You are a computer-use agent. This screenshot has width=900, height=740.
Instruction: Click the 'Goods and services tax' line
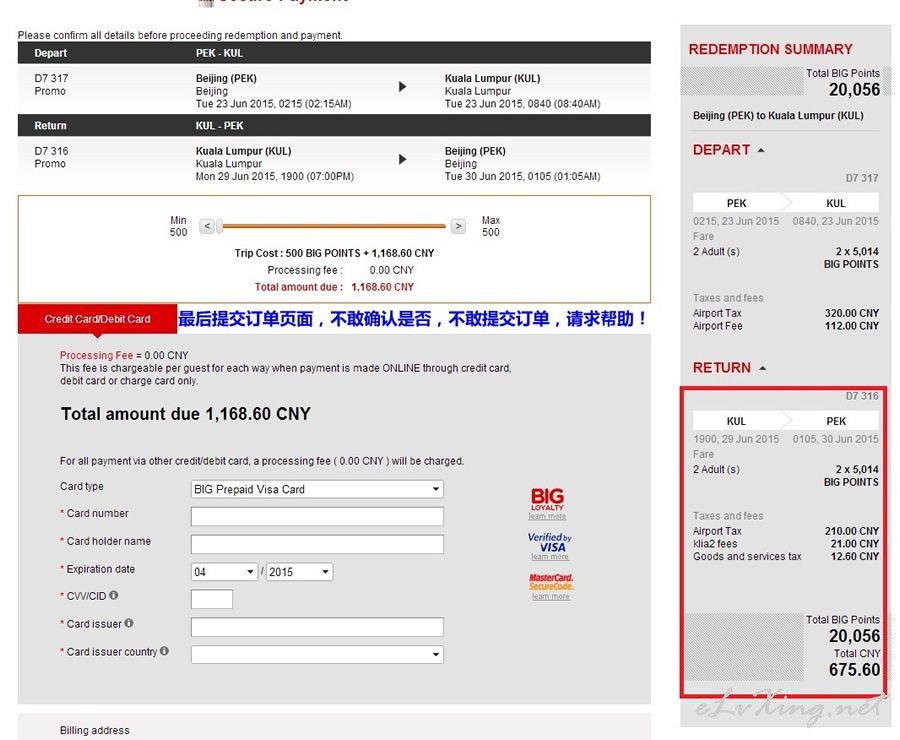click(786, 556)
